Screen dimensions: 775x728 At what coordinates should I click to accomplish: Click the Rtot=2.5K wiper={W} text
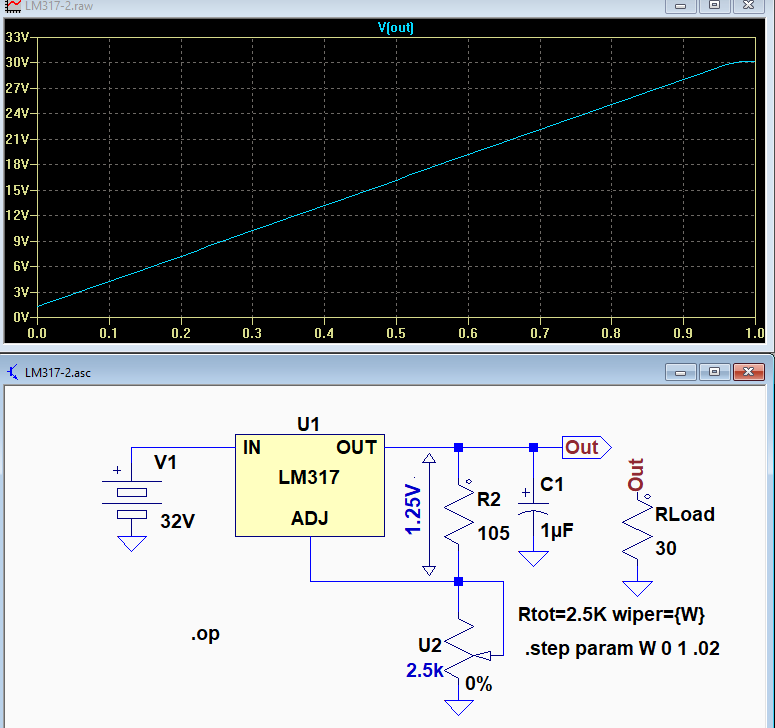click(x=611, y=614)
